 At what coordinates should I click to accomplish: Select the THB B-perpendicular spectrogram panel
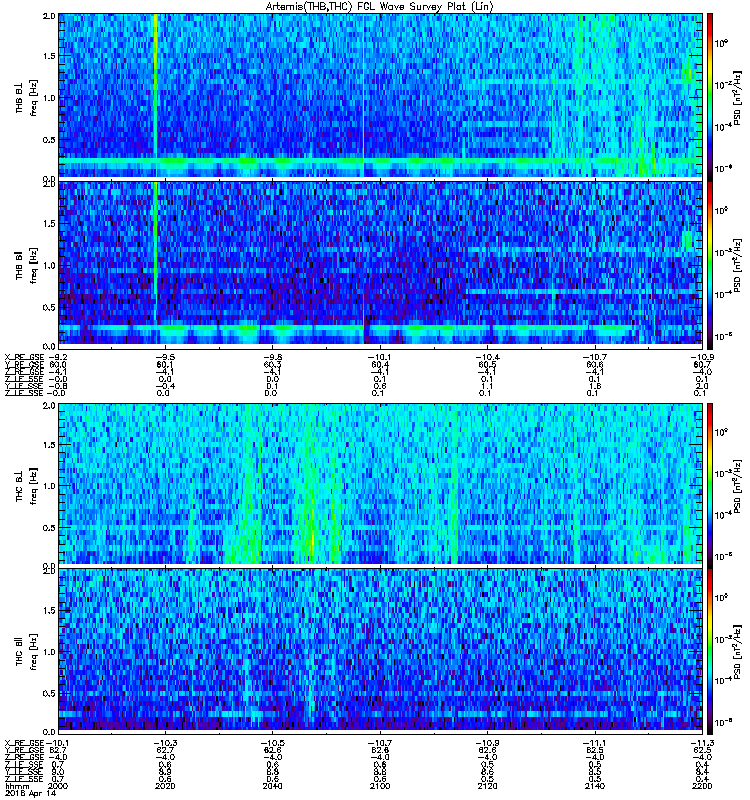381,95
